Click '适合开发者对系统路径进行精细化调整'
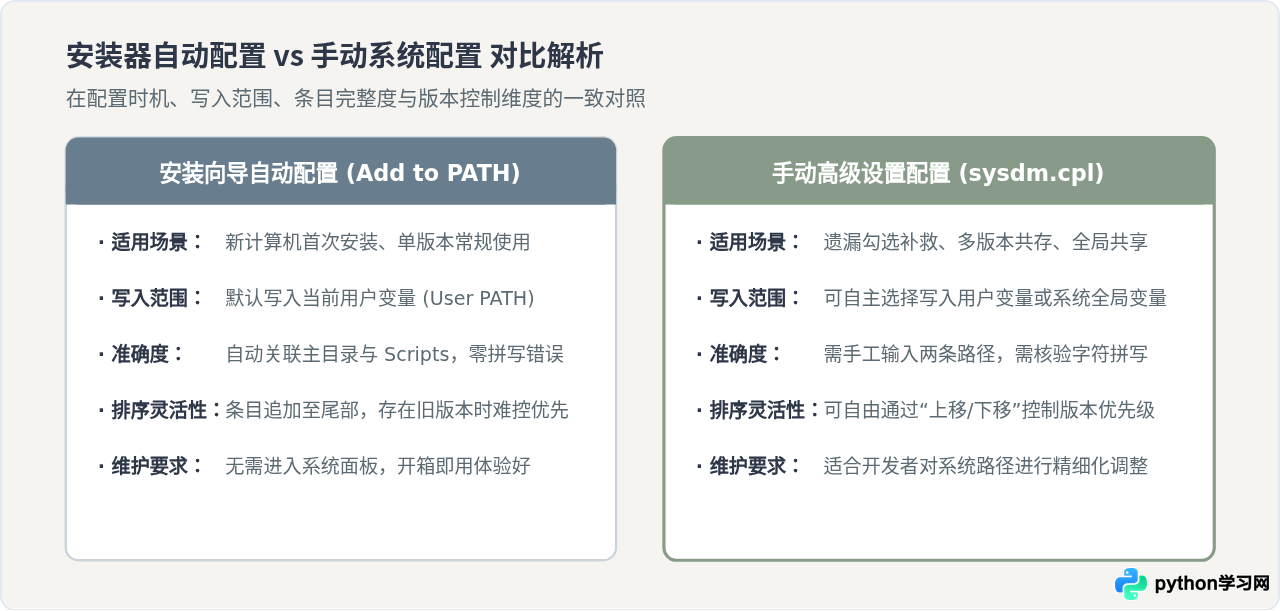This screenshot has height=611, width=1280. pos(986,466)
